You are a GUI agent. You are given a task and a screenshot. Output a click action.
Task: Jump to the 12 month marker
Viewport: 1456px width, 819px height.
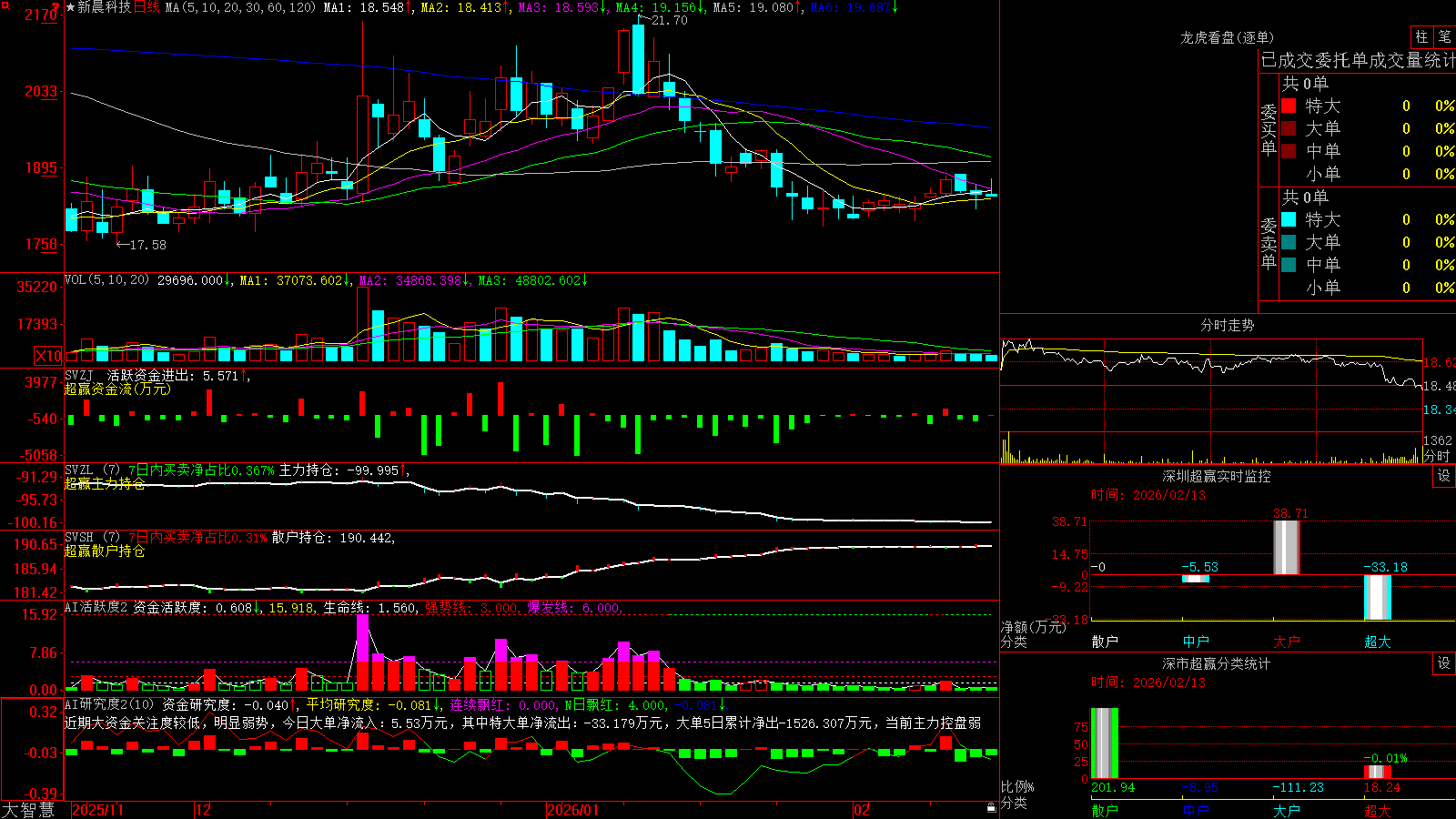click(x=203, y=810)
